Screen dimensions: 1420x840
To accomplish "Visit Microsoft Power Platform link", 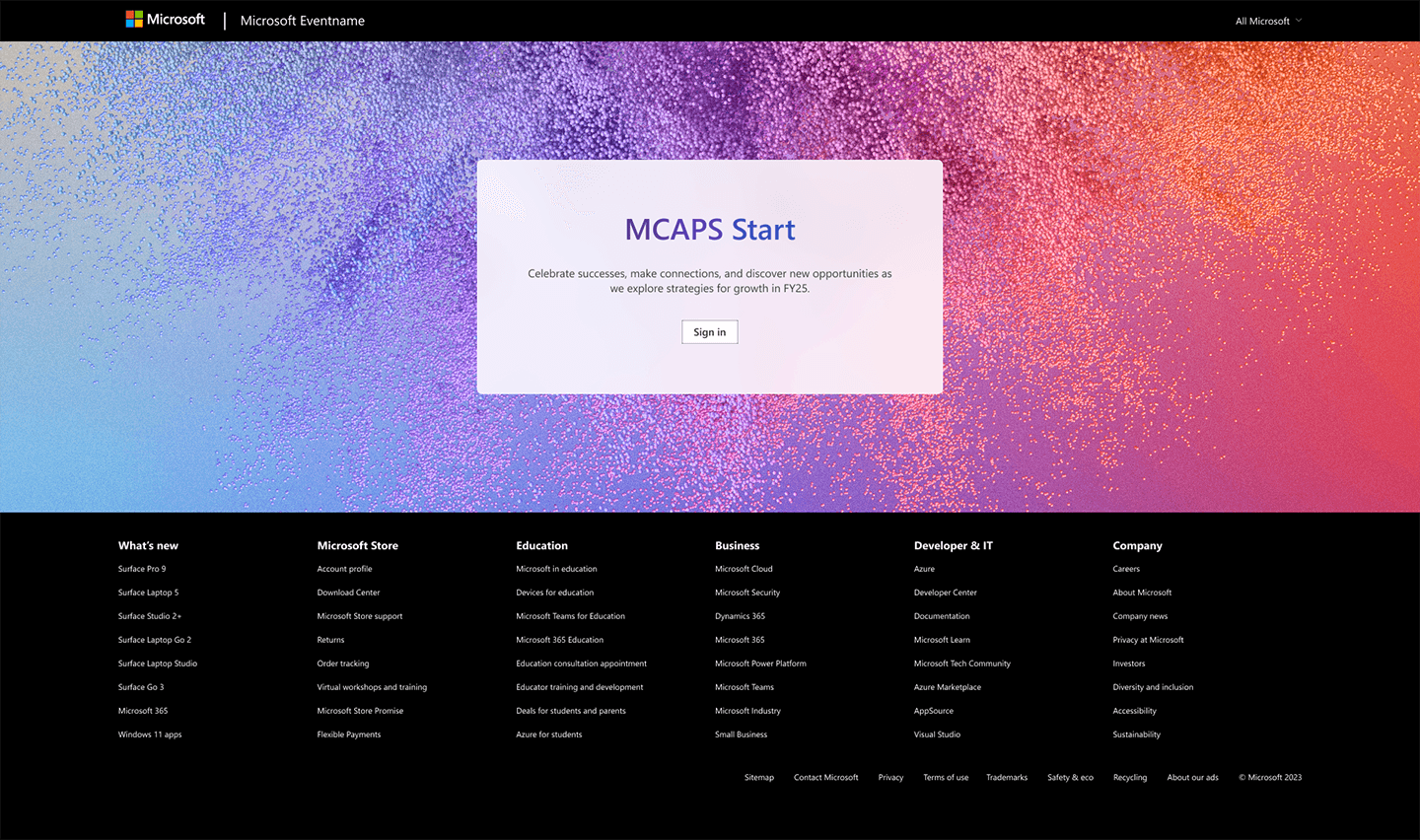I will coord(760,664).
